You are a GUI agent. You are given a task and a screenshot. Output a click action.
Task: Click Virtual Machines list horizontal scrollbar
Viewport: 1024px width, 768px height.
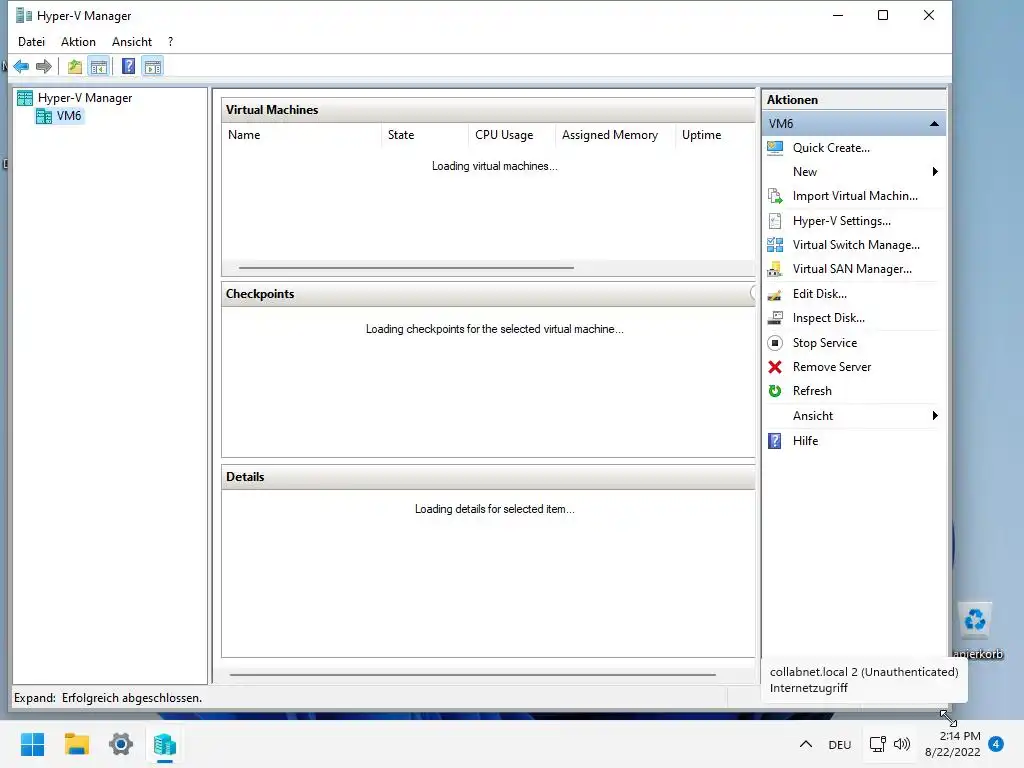(406, 268)
